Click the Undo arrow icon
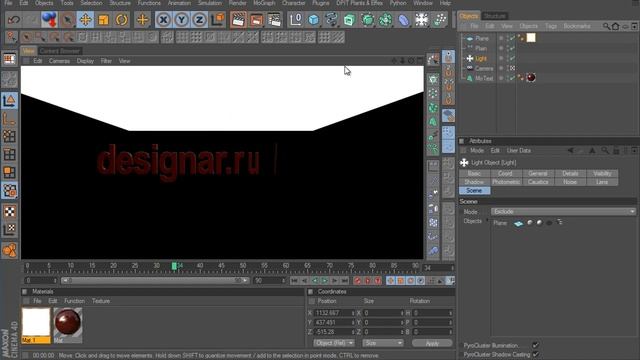 click(x=14, y=20)
